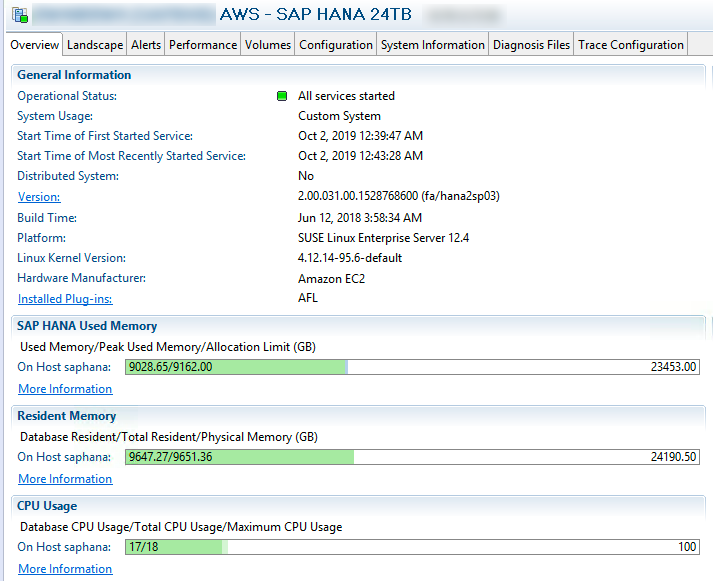Click the resident memory usage bar
This screenshot has width=713, height=581.
412,457
